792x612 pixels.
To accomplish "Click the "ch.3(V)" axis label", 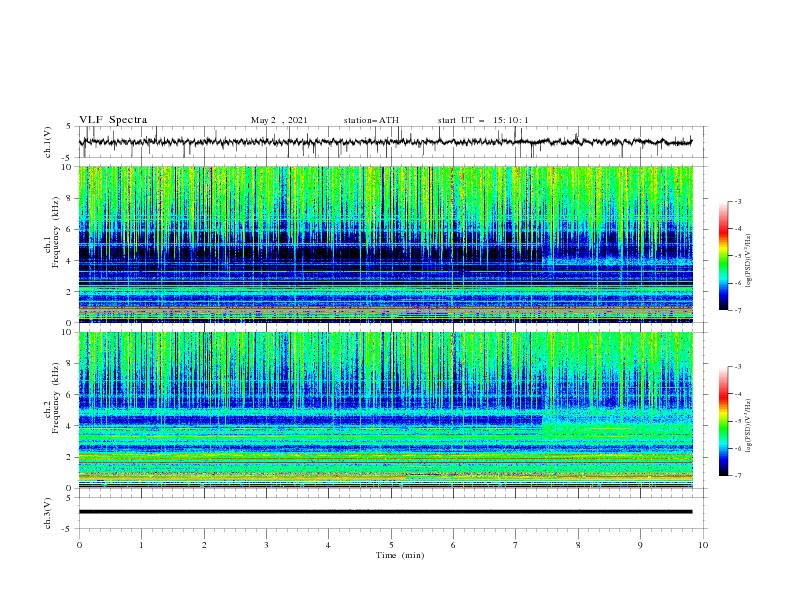I will pyautogui.click(x=48, y=514).
